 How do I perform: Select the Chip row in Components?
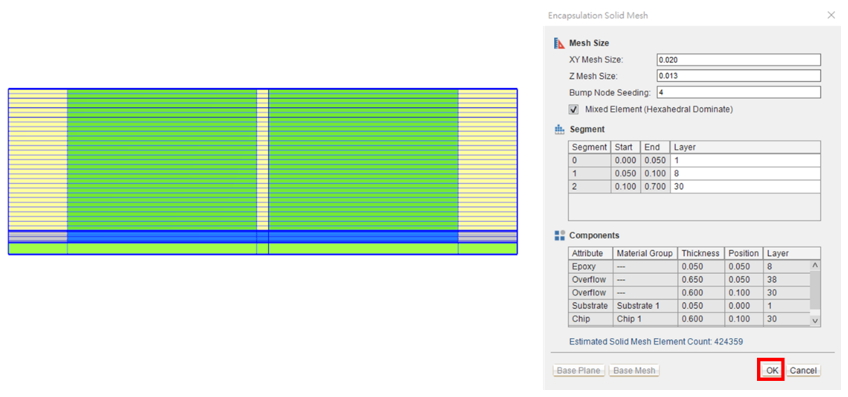pyautogui.click(x=689, y=319)
